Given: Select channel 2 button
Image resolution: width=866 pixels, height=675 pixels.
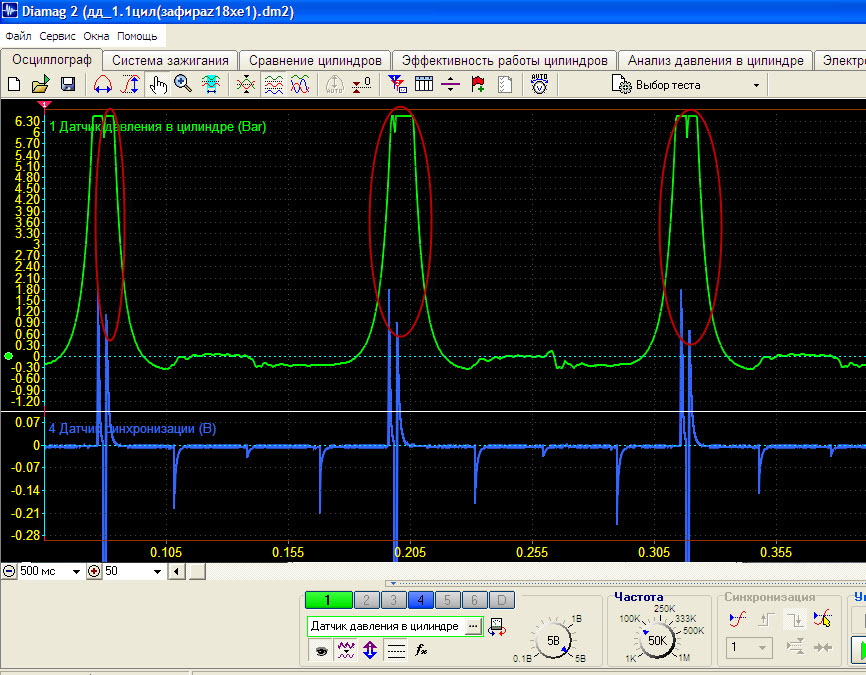Looking at the screenshot, I should (367, 600).
